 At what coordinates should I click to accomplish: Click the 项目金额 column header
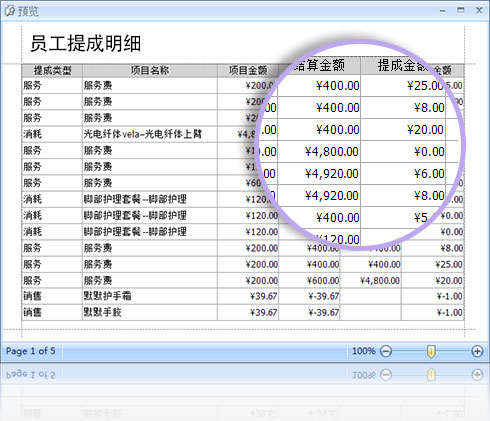click(x=248, y=71)
